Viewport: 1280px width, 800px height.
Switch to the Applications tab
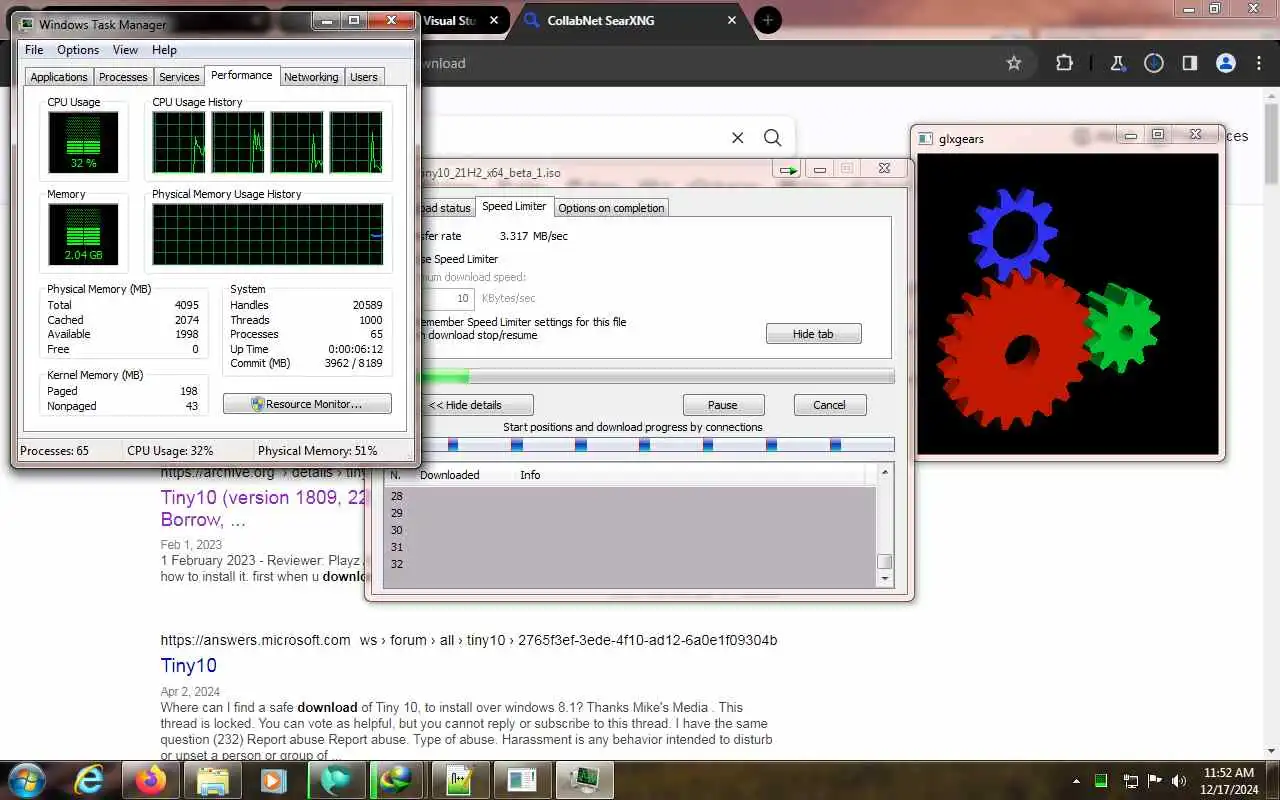[x=59, y=77]
